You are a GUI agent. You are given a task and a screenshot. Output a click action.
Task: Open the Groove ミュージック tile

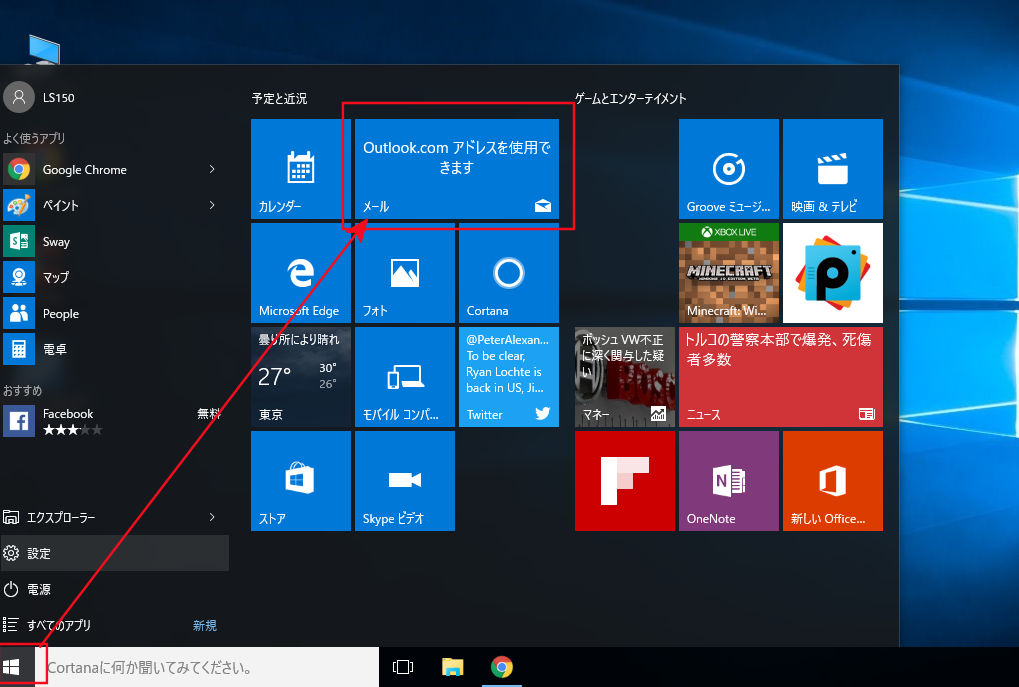[x=729, y=169]
